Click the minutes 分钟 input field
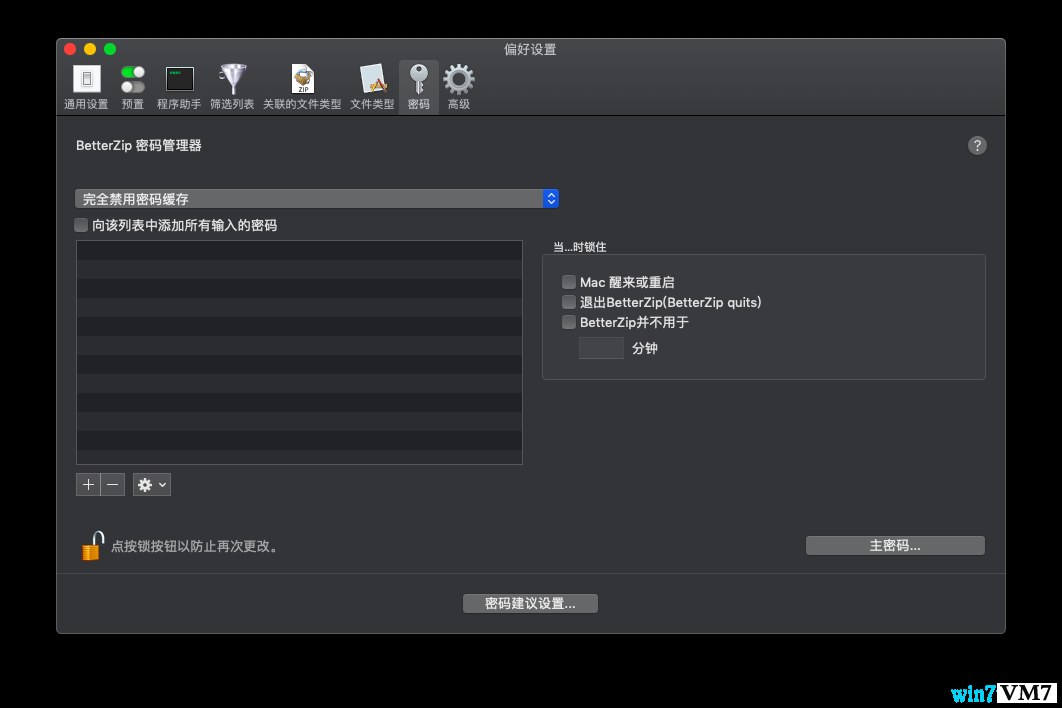The height and width of the screenshot is (708, 1062). [601, 348]
